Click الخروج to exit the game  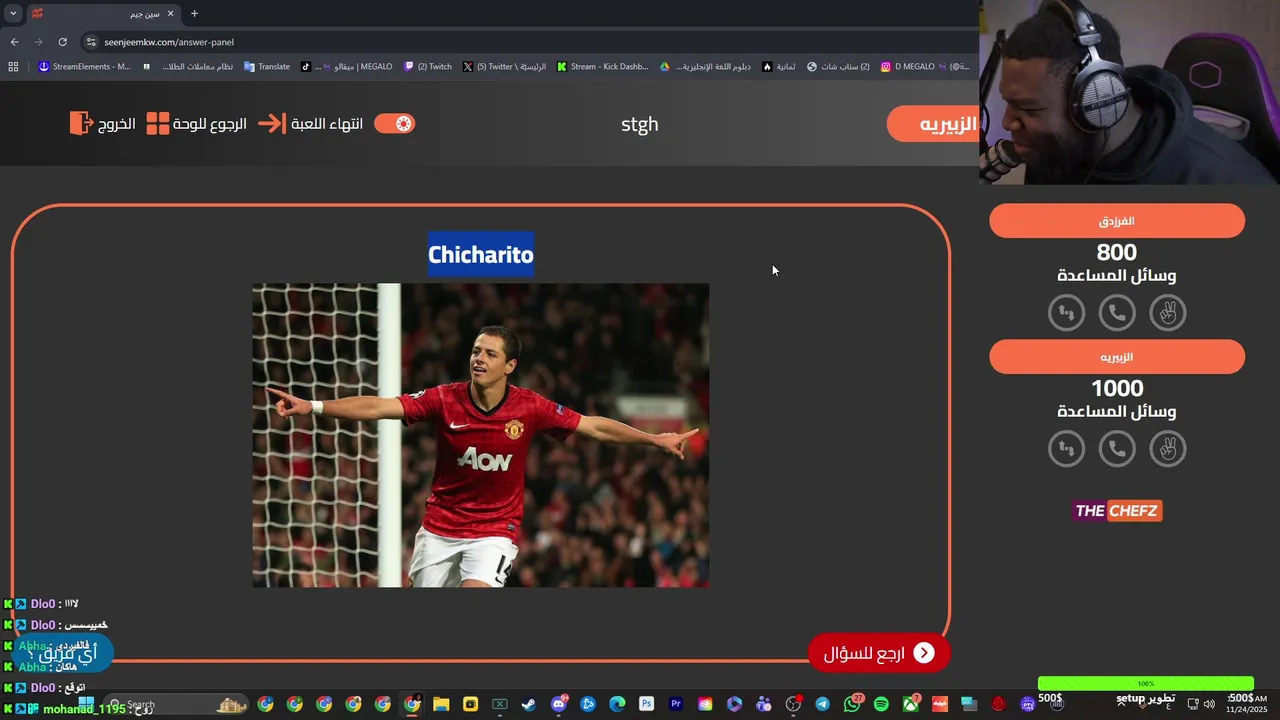pyautogui.click(x=103, y=124)
